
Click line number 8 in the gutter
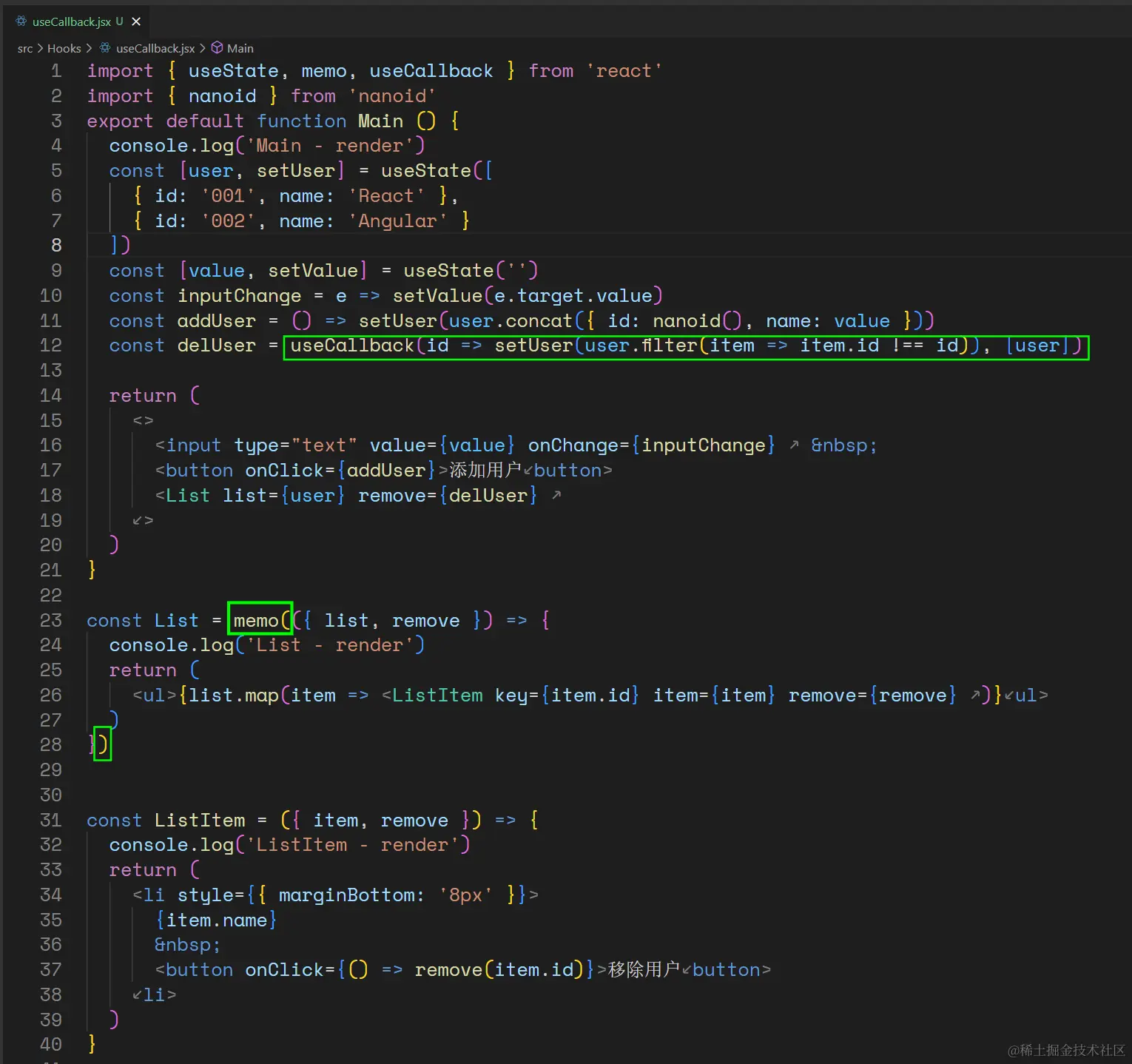56,246
